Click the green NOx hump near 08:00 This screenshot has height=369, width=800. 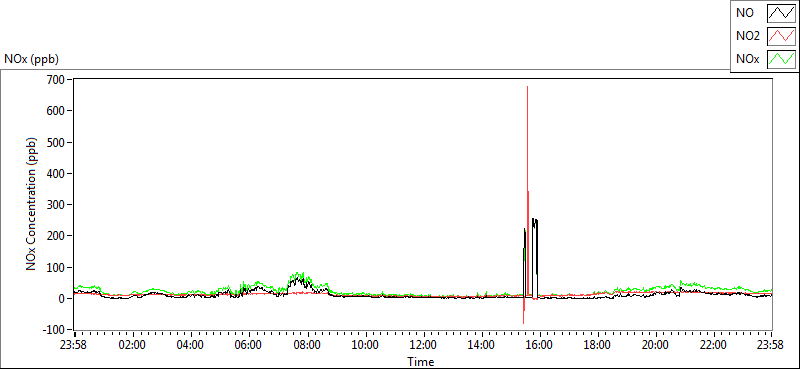[298, 276]
